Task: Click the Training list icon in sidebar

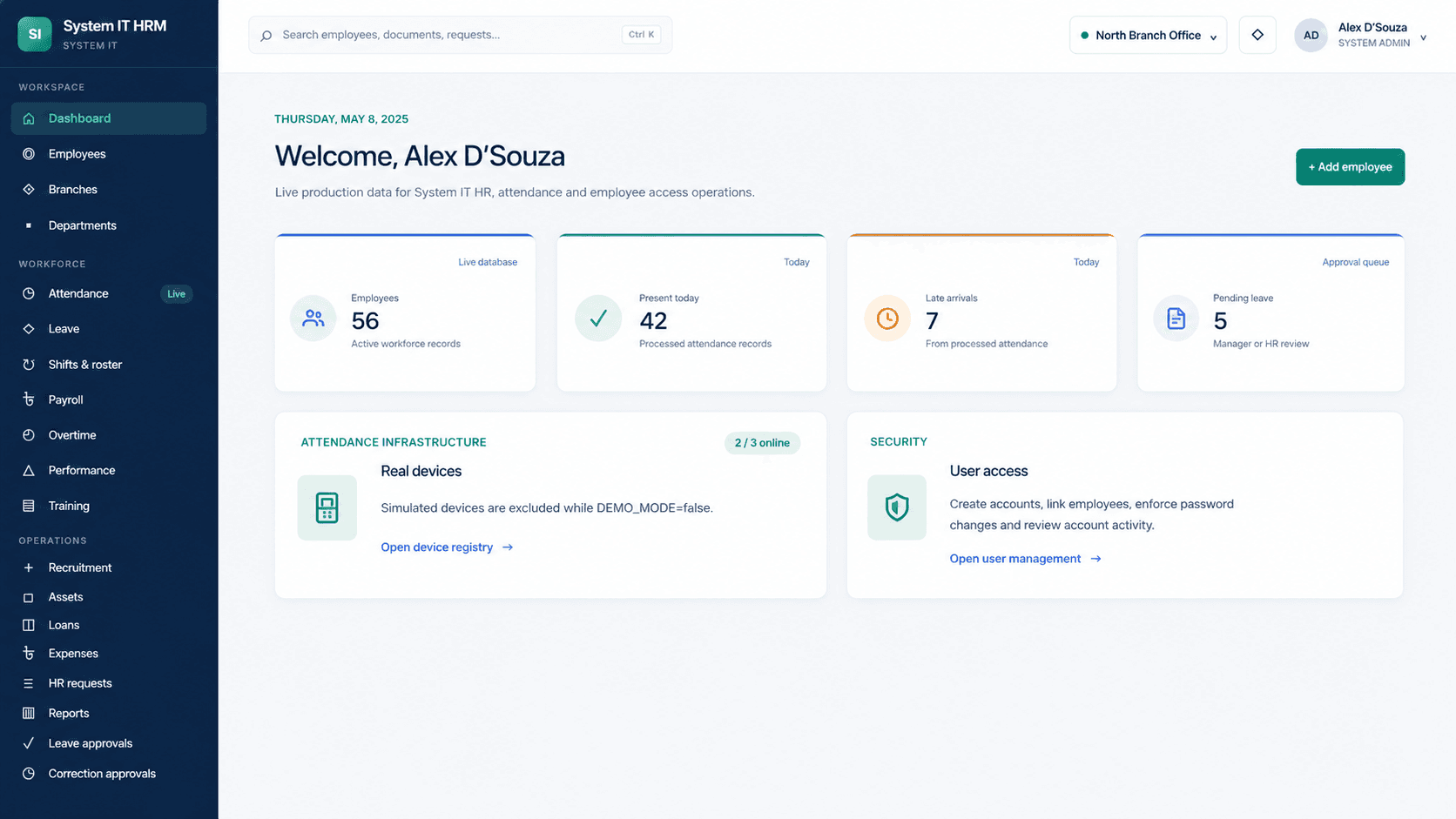Action: (29, 506)
